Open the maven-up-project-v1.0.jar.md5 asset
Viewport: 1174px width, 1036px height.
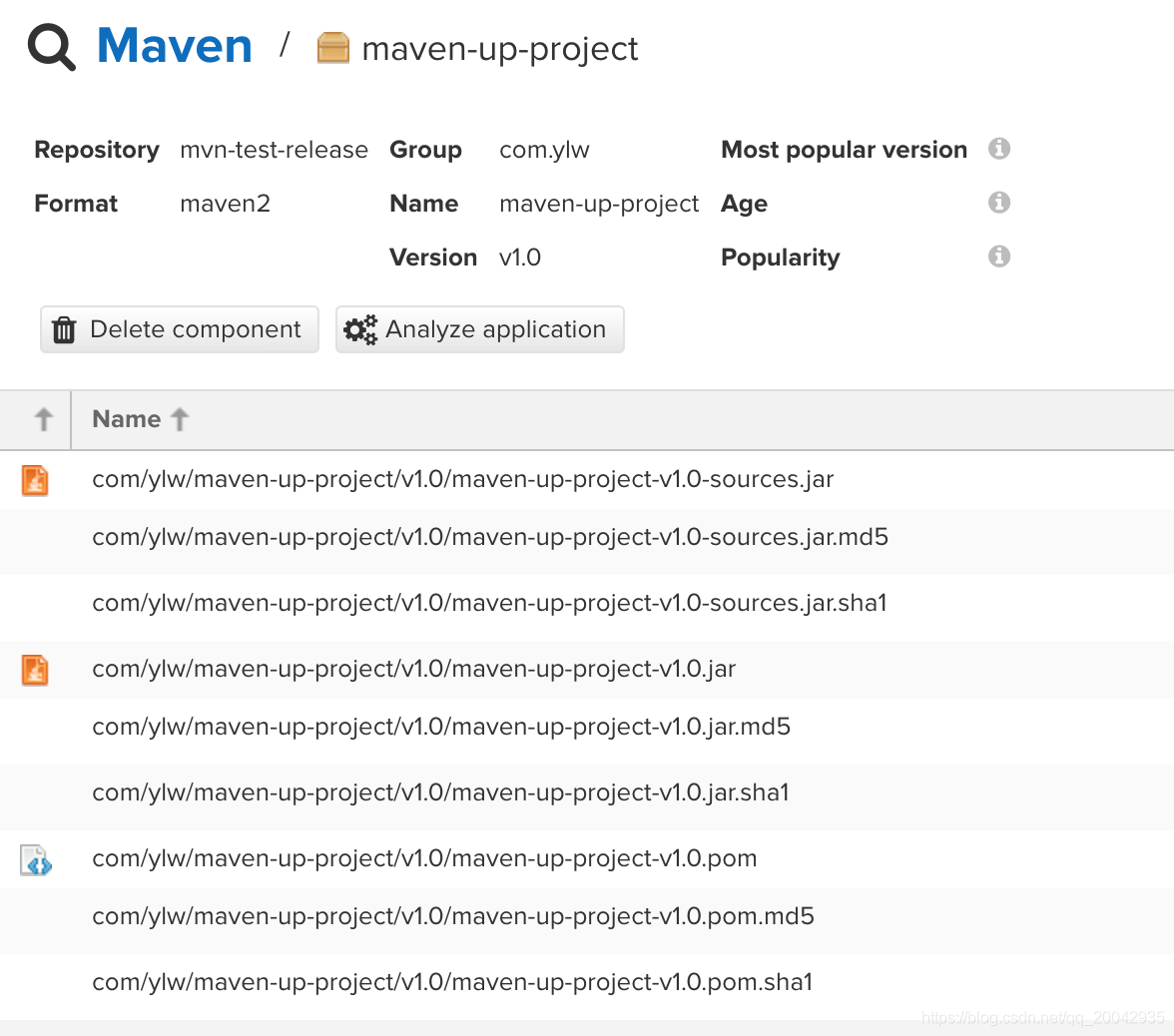coord(441,727)
